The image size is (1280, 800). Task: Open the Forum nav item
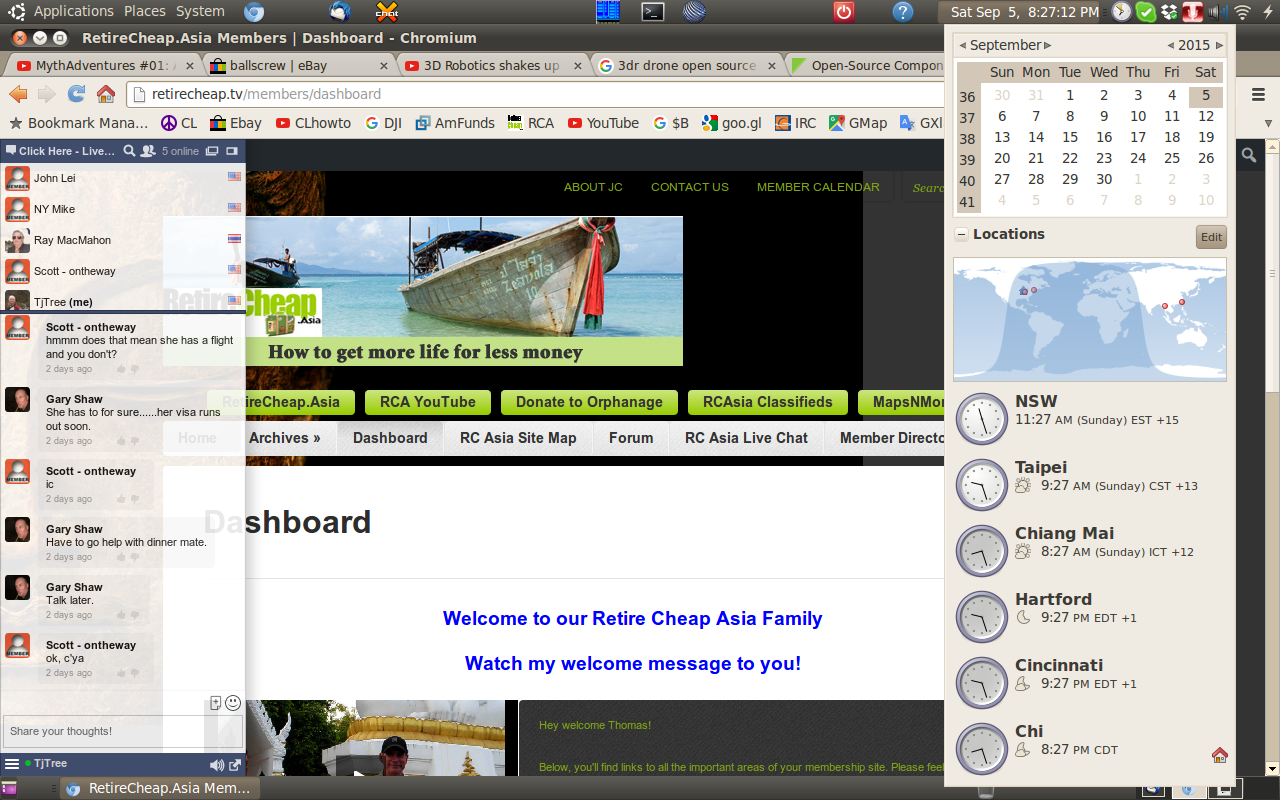point(631,438)
